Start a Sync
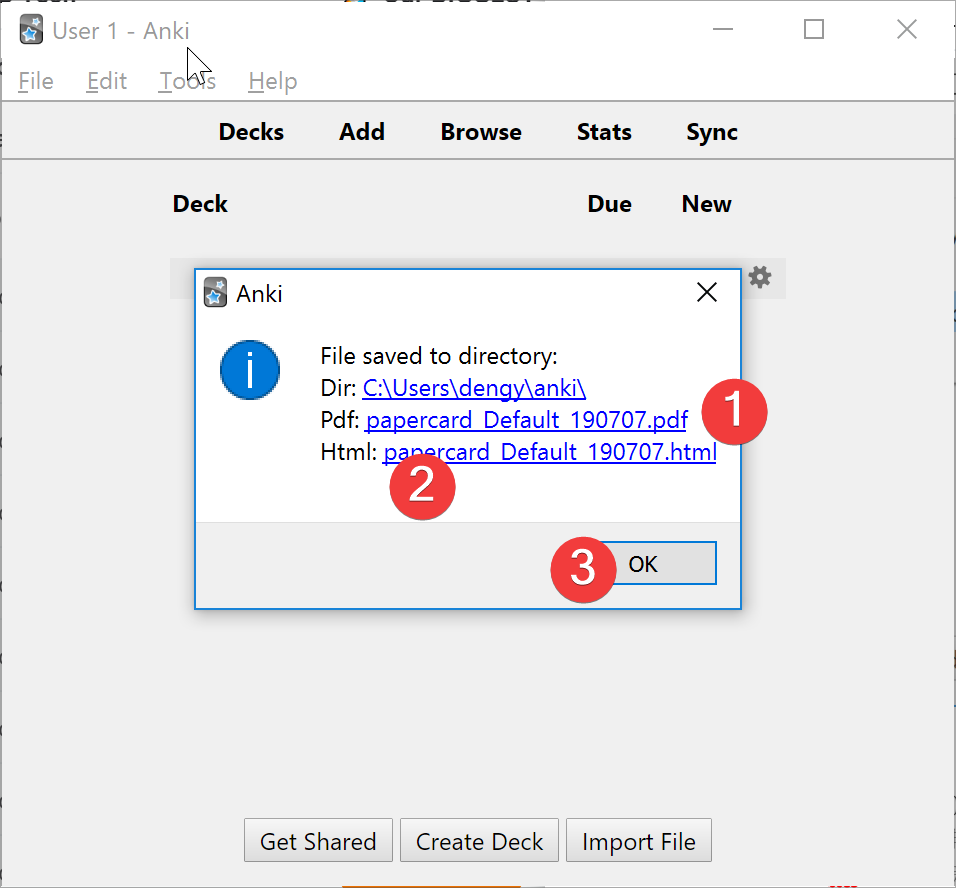This screenshot has width=956, height=888. (712, 132)
